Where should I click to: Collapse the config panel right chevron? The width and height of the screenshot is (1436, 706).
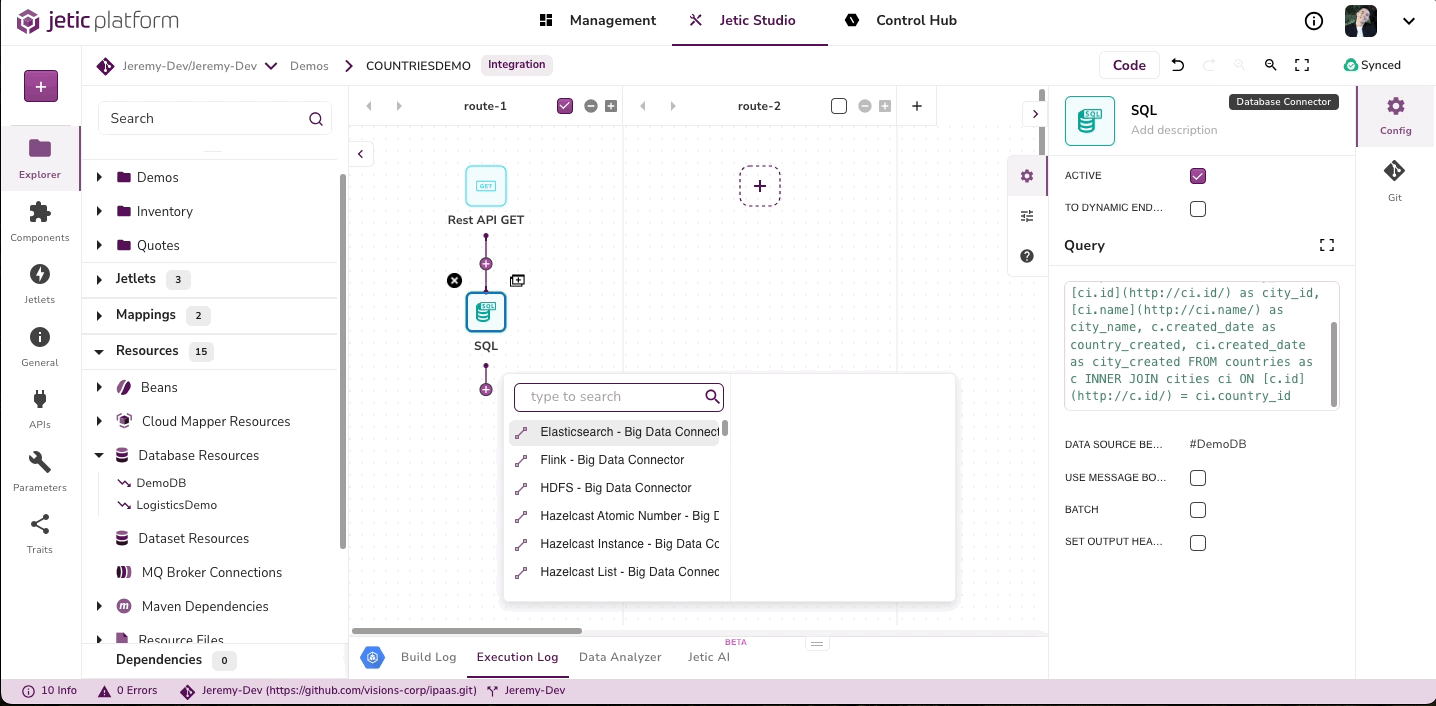[x=1035, y=114]
